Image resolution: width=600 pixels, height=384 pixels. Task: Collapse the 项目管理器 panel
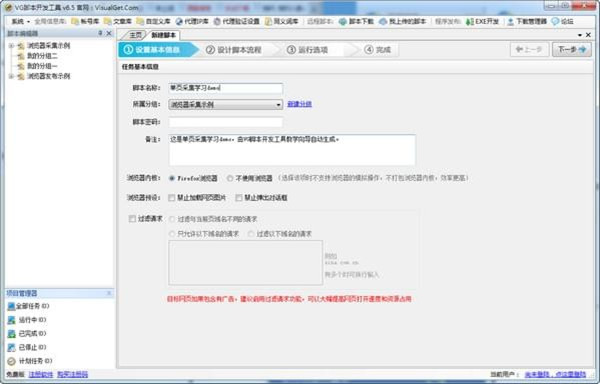click(x=109, y=293)
